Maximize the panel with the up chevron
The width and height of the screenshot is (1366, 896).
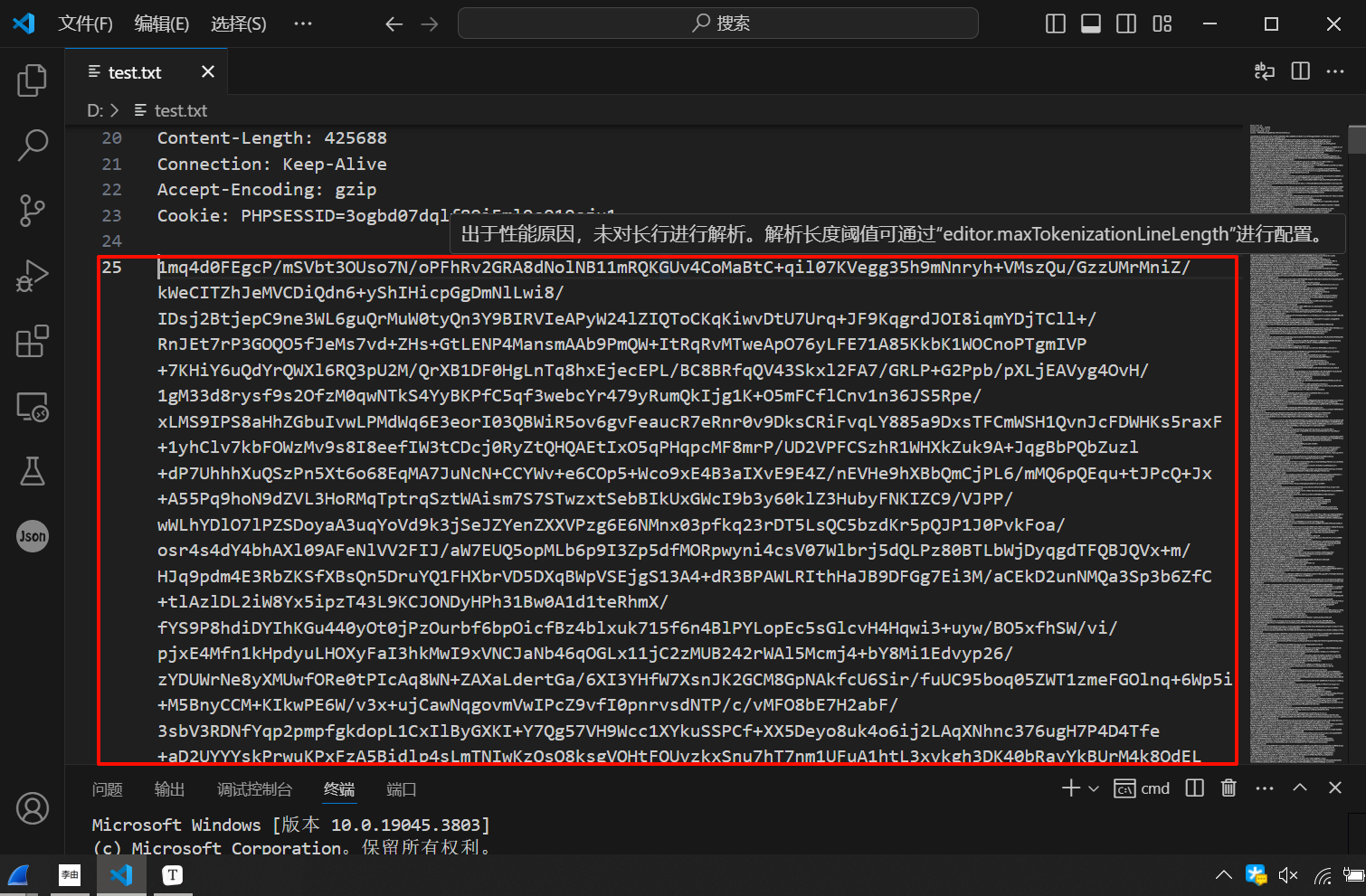(1300, 788)
